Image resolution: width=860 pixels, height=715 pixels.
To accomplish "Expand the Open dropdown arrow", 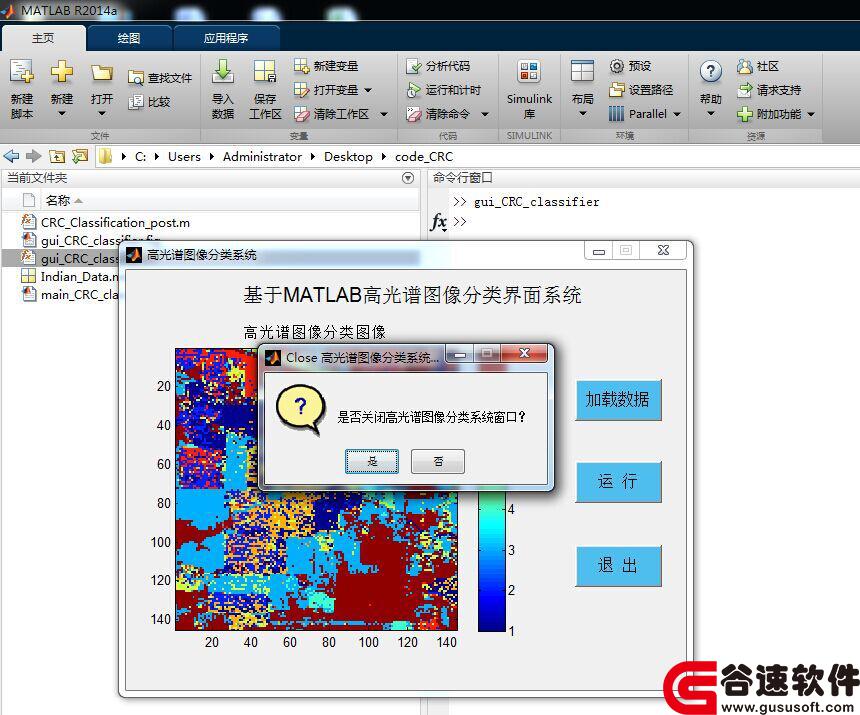I will click(x=102, y=114).
